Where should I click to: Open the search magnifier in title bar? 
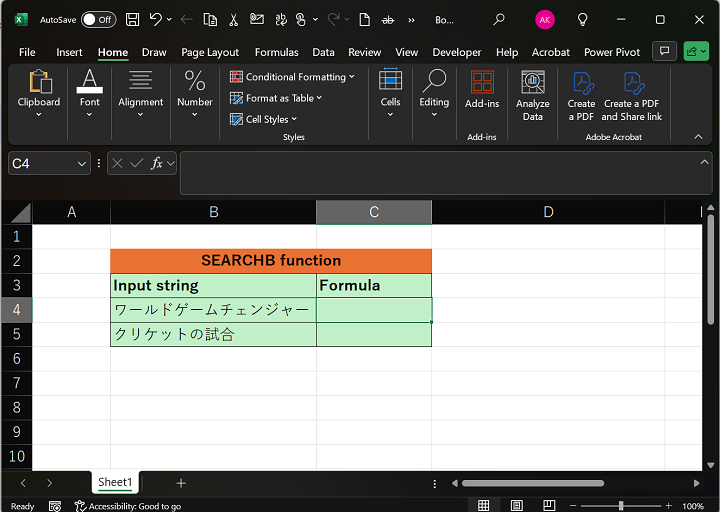click(499, 19)
